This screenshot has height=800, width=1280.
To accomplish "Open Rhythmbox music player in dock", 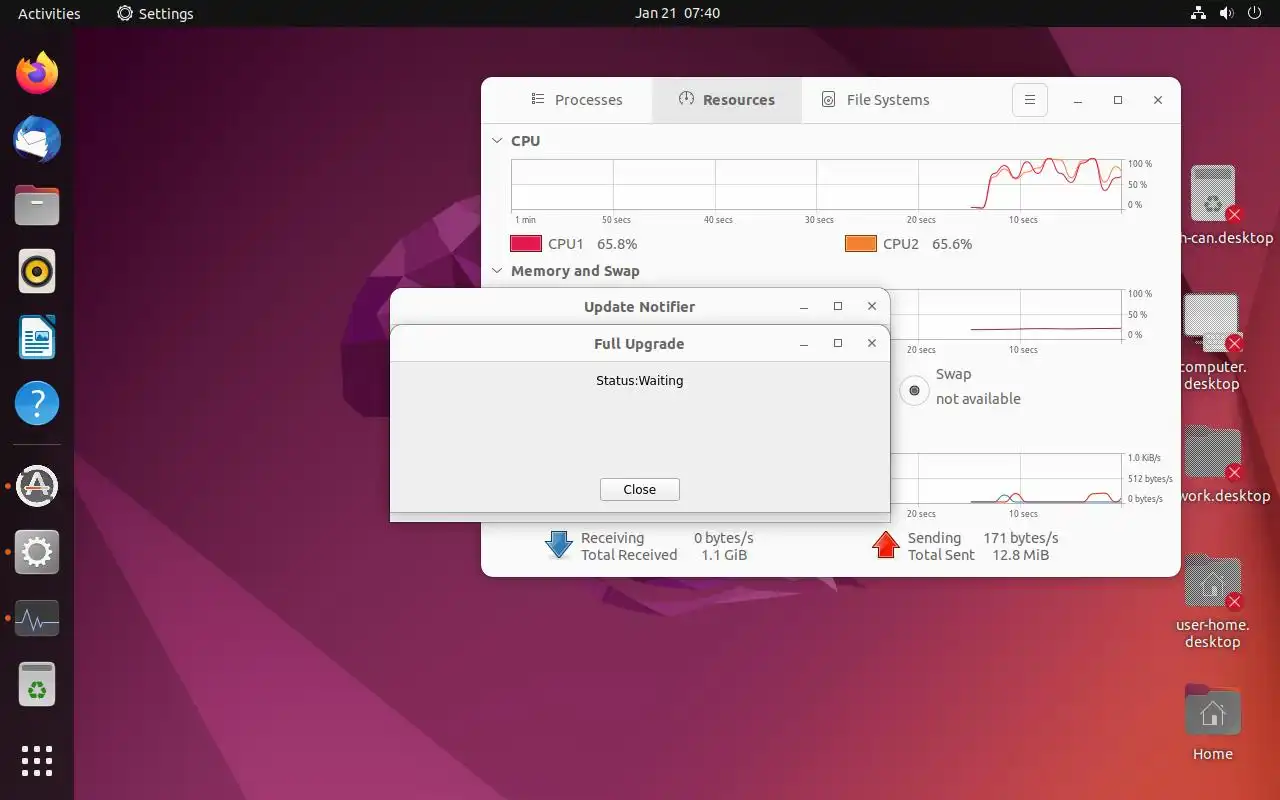I will (x=37, y=271).
